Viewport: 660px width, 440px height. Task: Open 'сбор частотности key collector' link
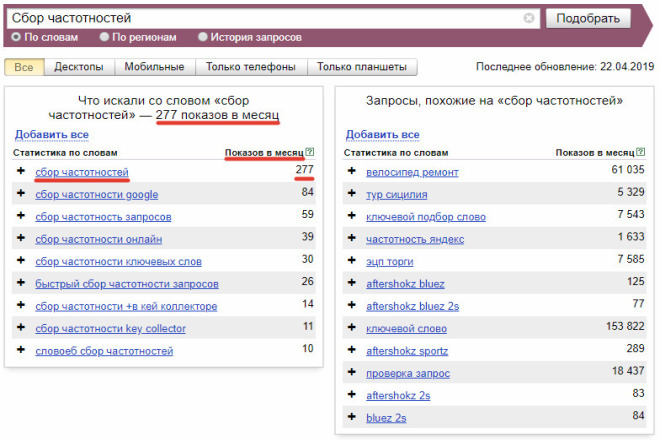click(x=110, y=329)
